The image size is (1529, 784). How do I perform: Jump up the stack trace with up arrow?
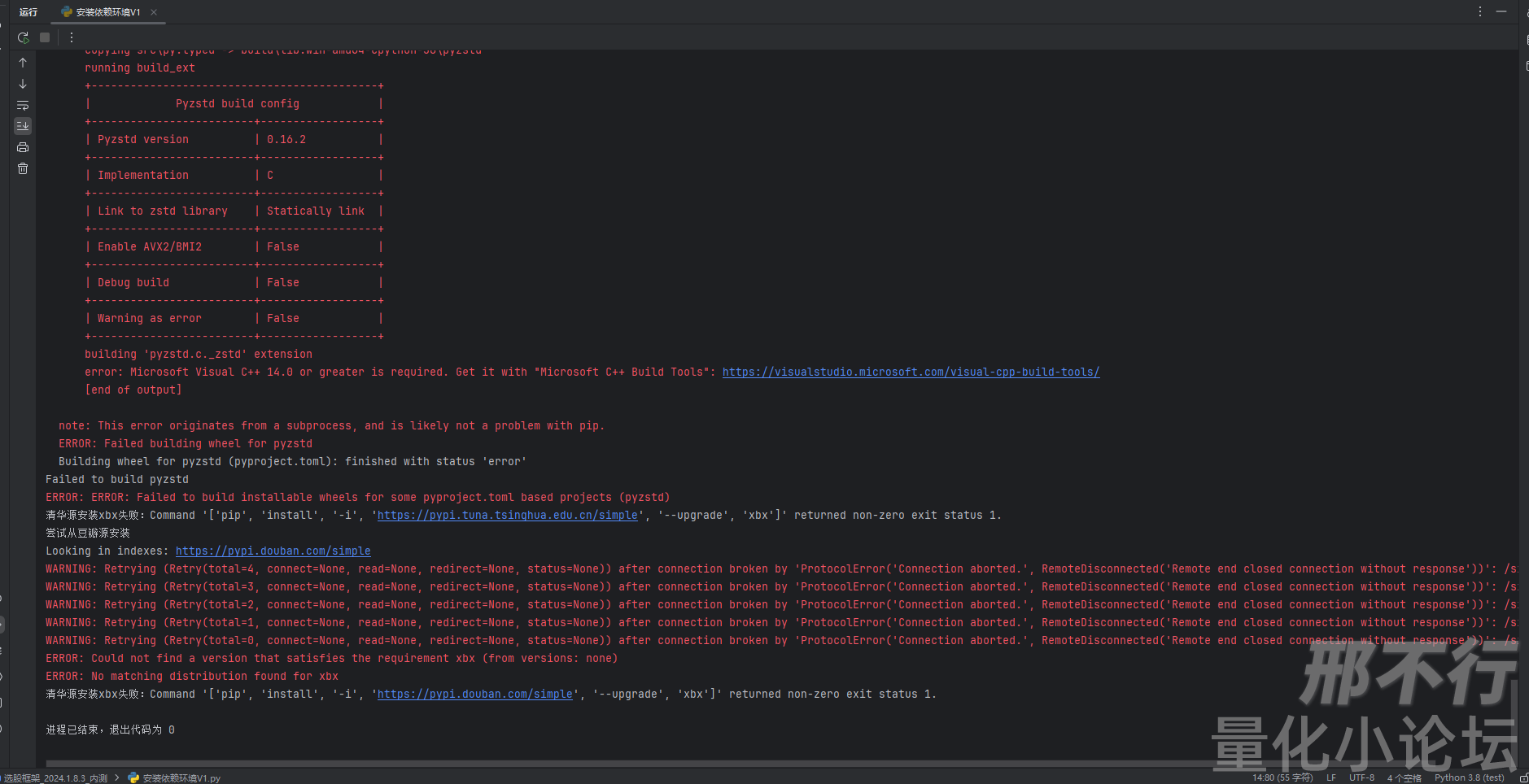click(23, 63)
